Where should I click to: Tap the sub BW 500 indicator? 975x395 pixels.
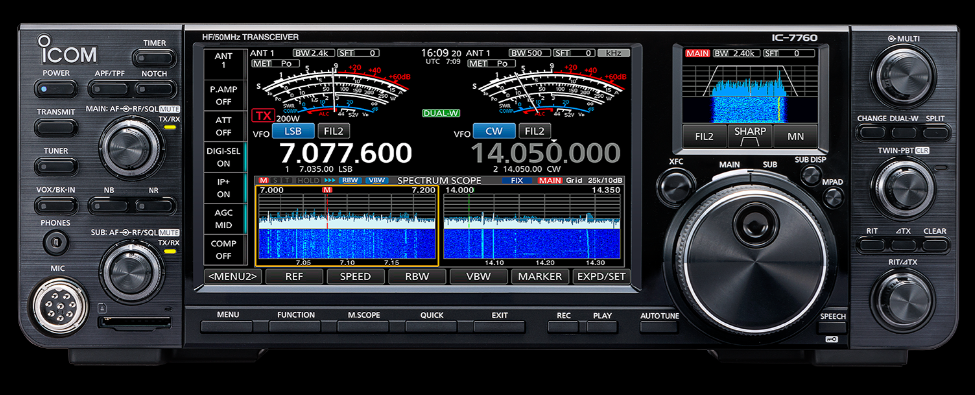[x=529, y=53]
